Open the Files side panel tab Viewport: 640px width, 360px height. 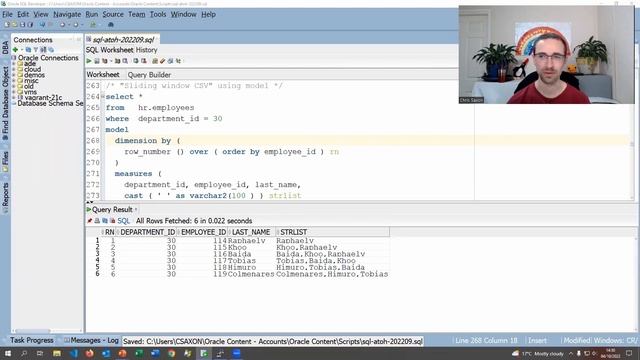point(5,161)
